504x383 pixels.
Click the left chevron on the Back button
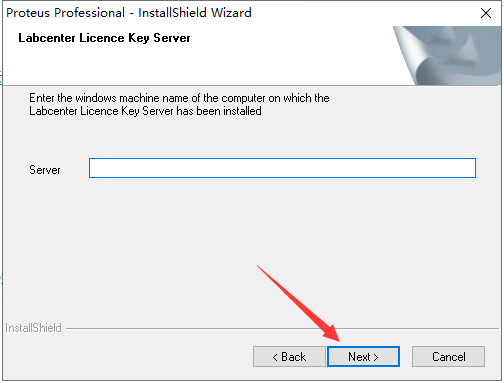tap(275, 357)
